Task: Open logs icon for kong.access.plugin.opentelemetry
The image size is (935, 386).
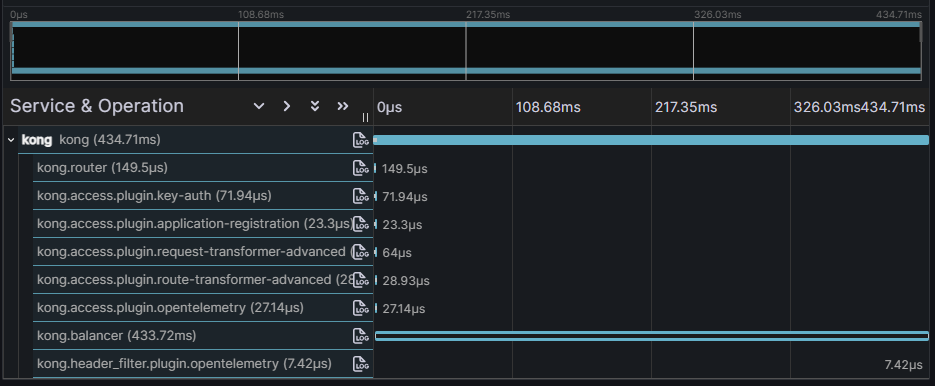Action: point(360,308)
